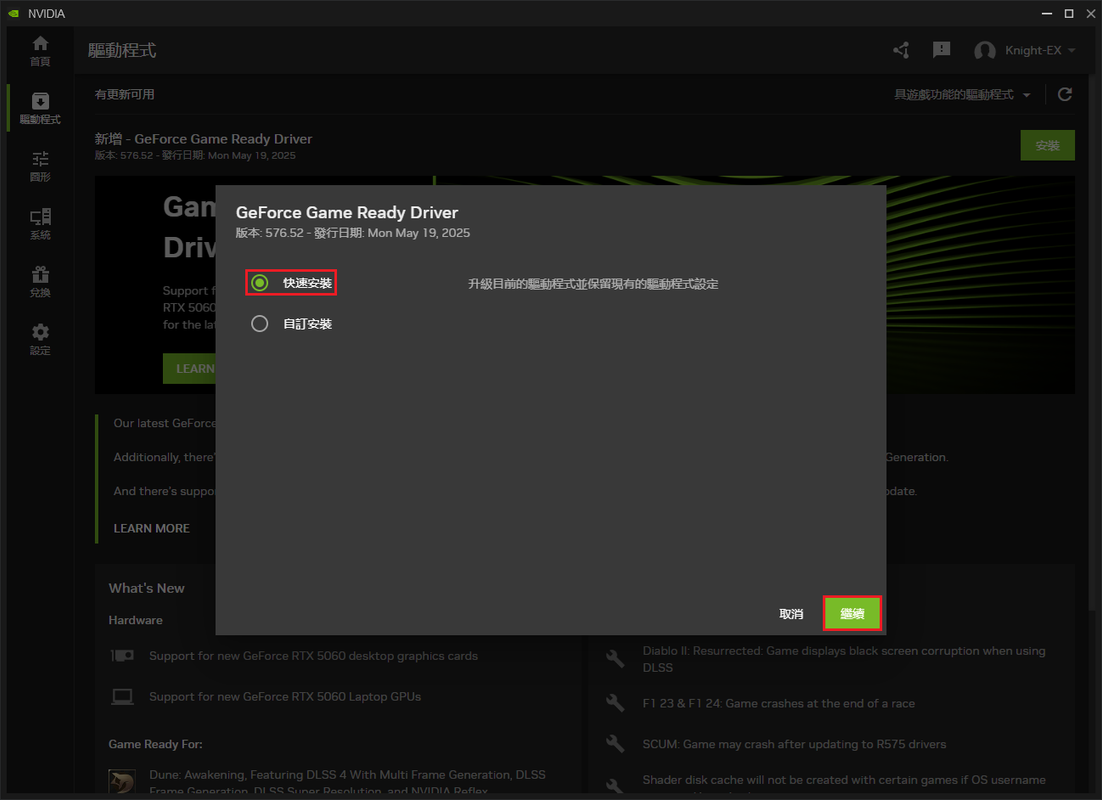Select the 快速安裝 radio button
This screenshot has width=1102, height=800.
[259, 283]
